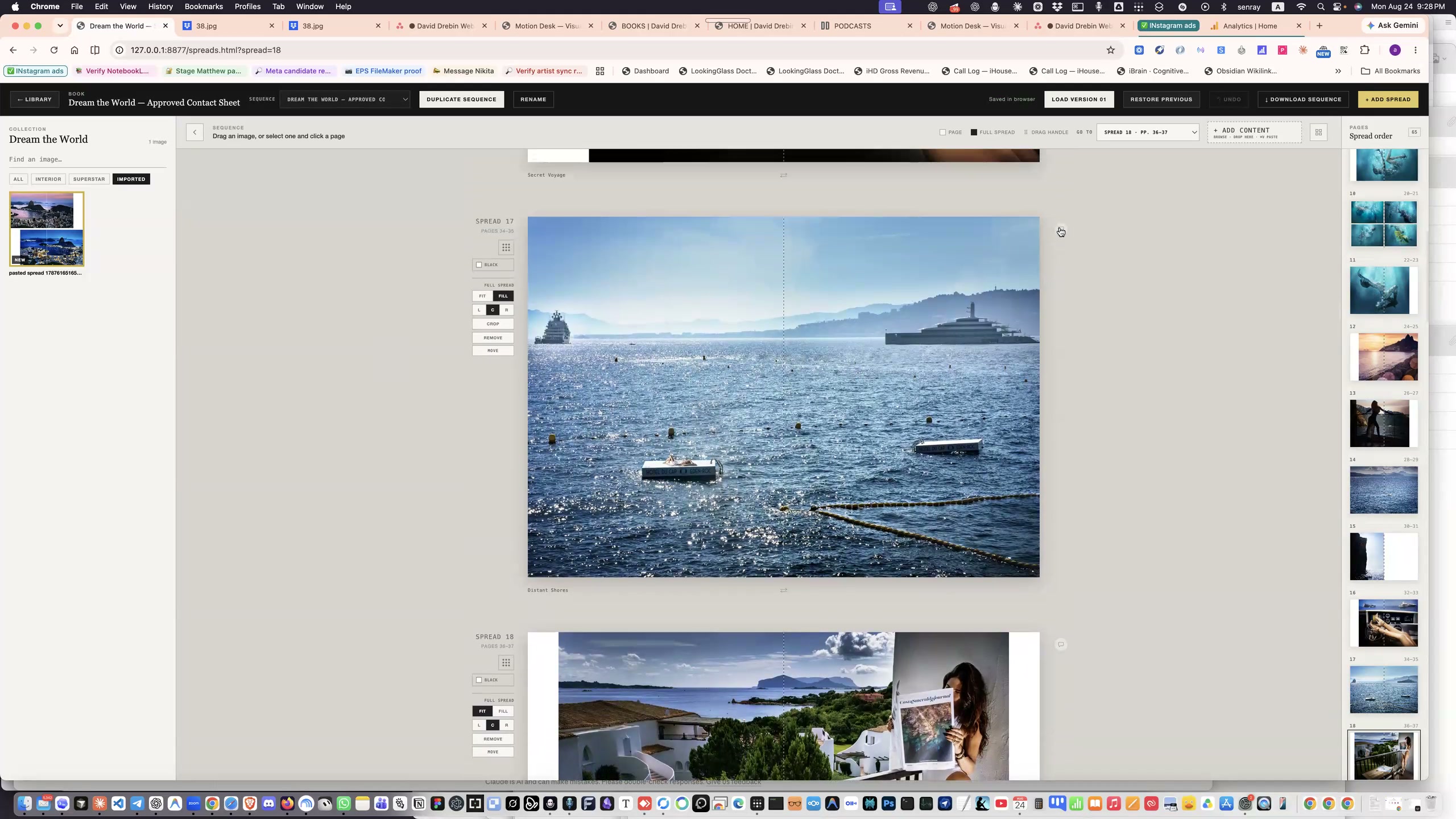The image size is (1456, 819).
Task: Click the RENAME button
Action: [x=533, y=100]
